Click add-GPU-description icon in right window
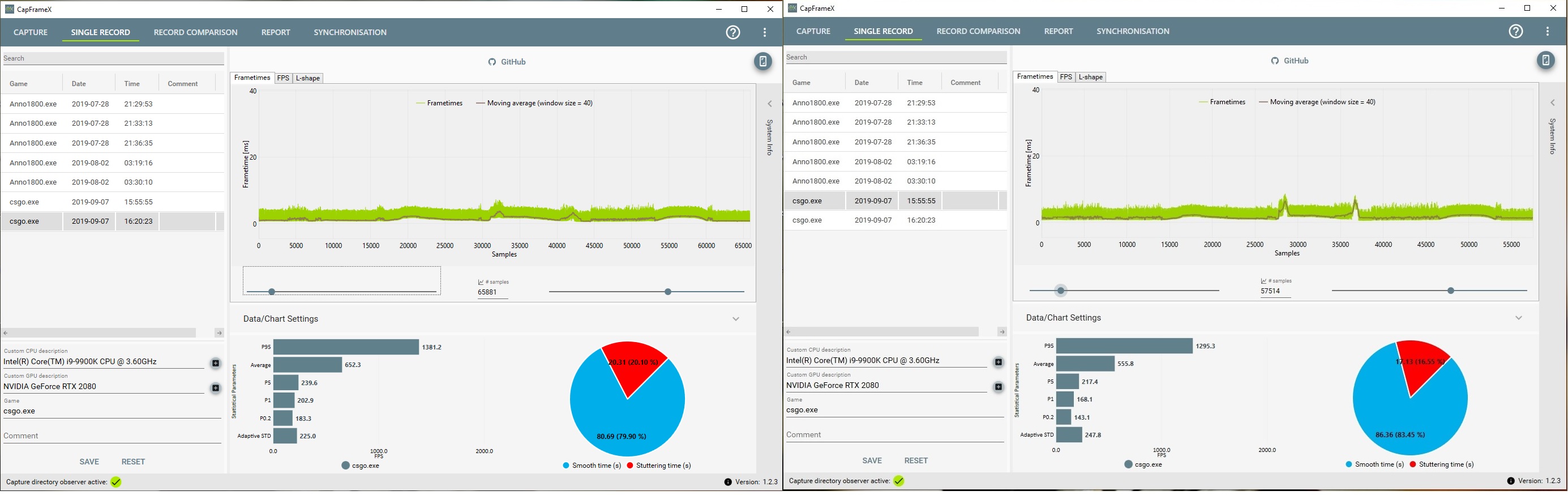Viewport: 1568px width, 495px height. 999,387
